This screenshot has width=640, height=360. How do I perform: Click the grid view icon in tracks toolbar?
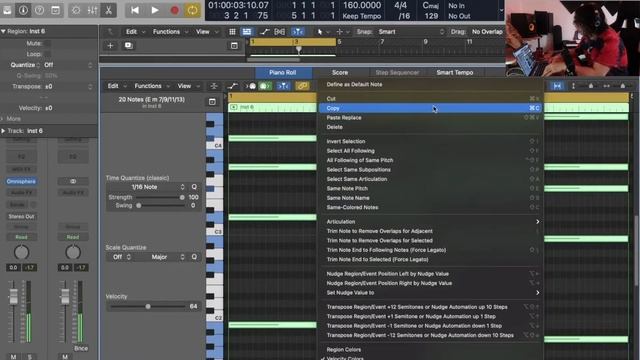coord(232,31)
